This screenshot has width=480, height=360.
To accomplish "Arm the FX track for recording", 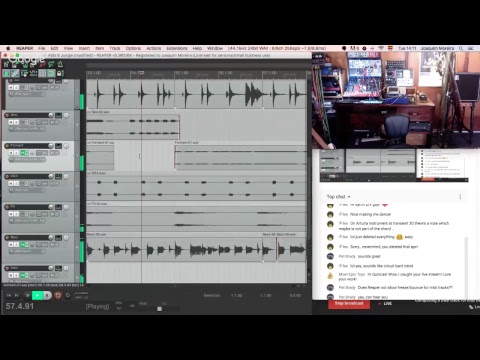I will pyautogui.click(x=7, y=207).
